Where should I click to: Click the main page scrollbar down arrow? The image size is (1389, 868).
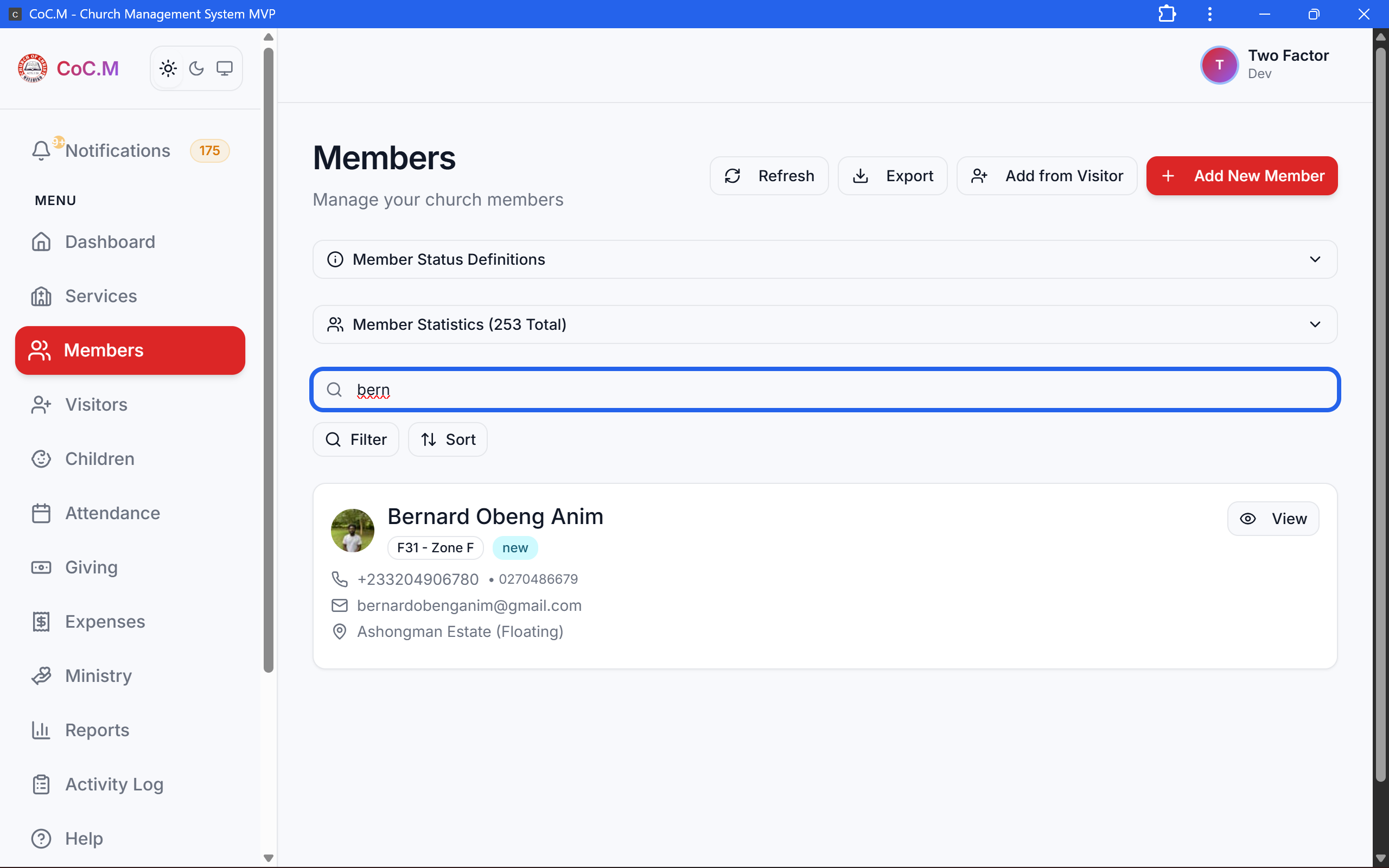pos(1380,858)
